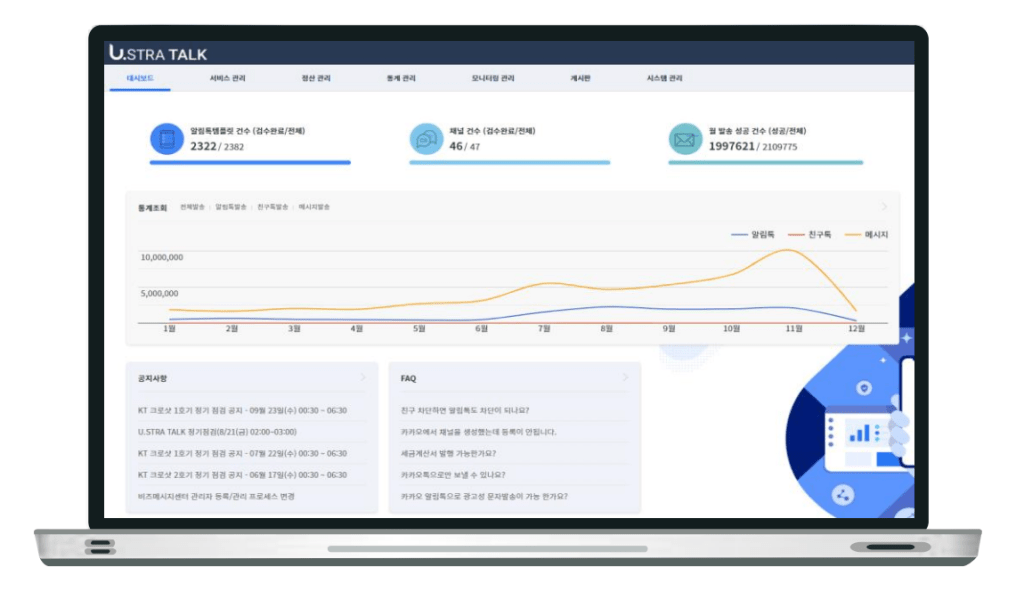
Task: Click the 5,000,000 y-axis label
Action: (159, 293)
